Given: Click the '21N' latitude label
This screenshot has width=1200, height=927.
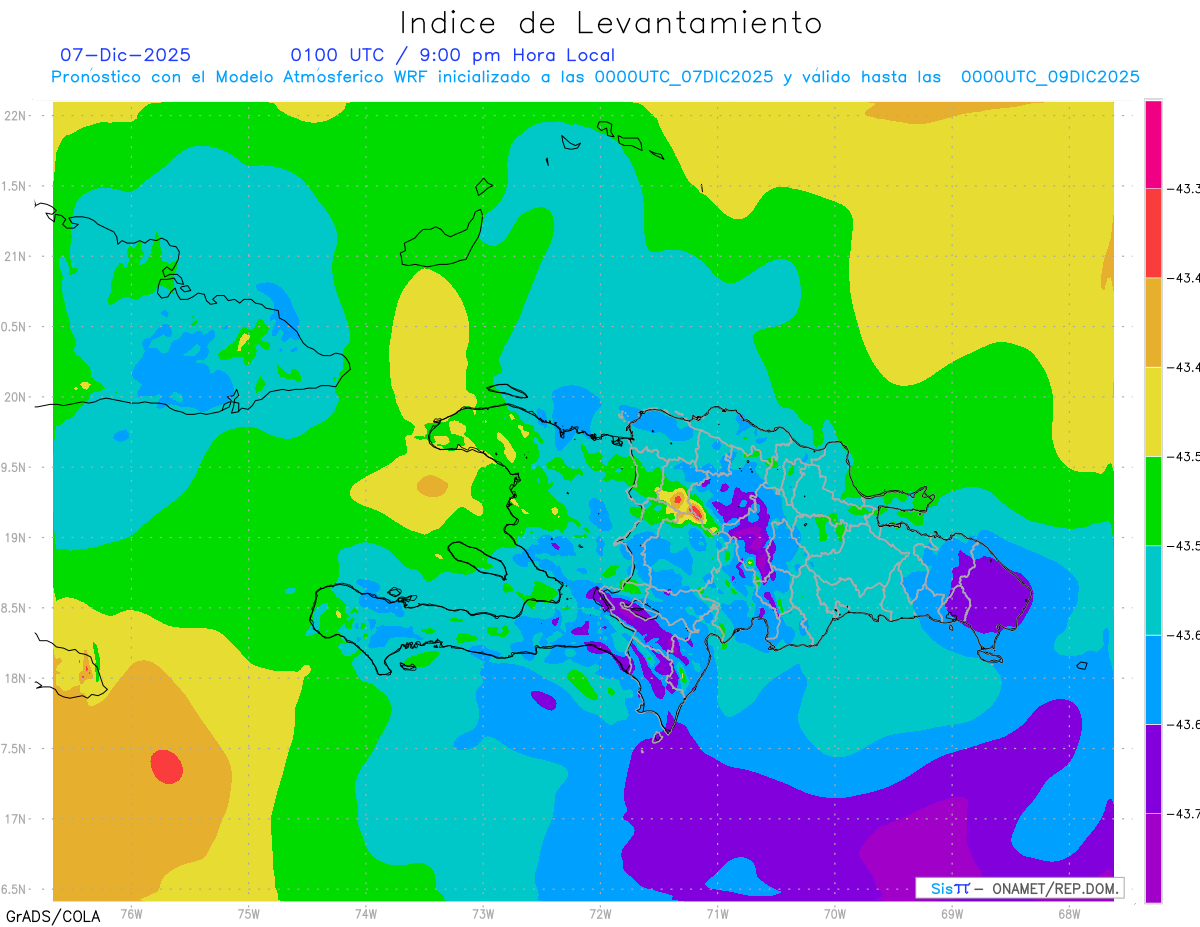Looking at the screenshot, I should click(x=16, y=256).
